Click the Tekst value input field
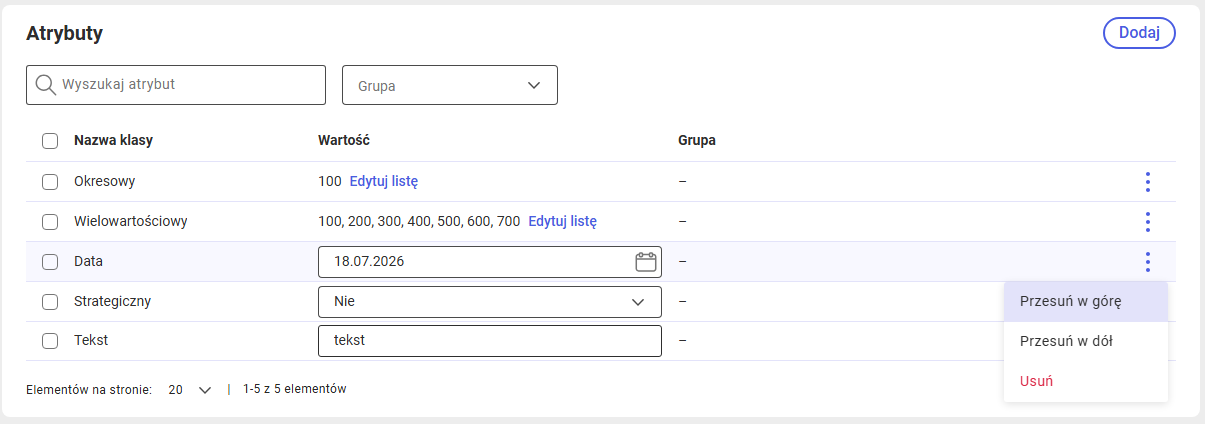This screenshot has height=424, width=1205. pyautogui.click(x=490, y=341)
